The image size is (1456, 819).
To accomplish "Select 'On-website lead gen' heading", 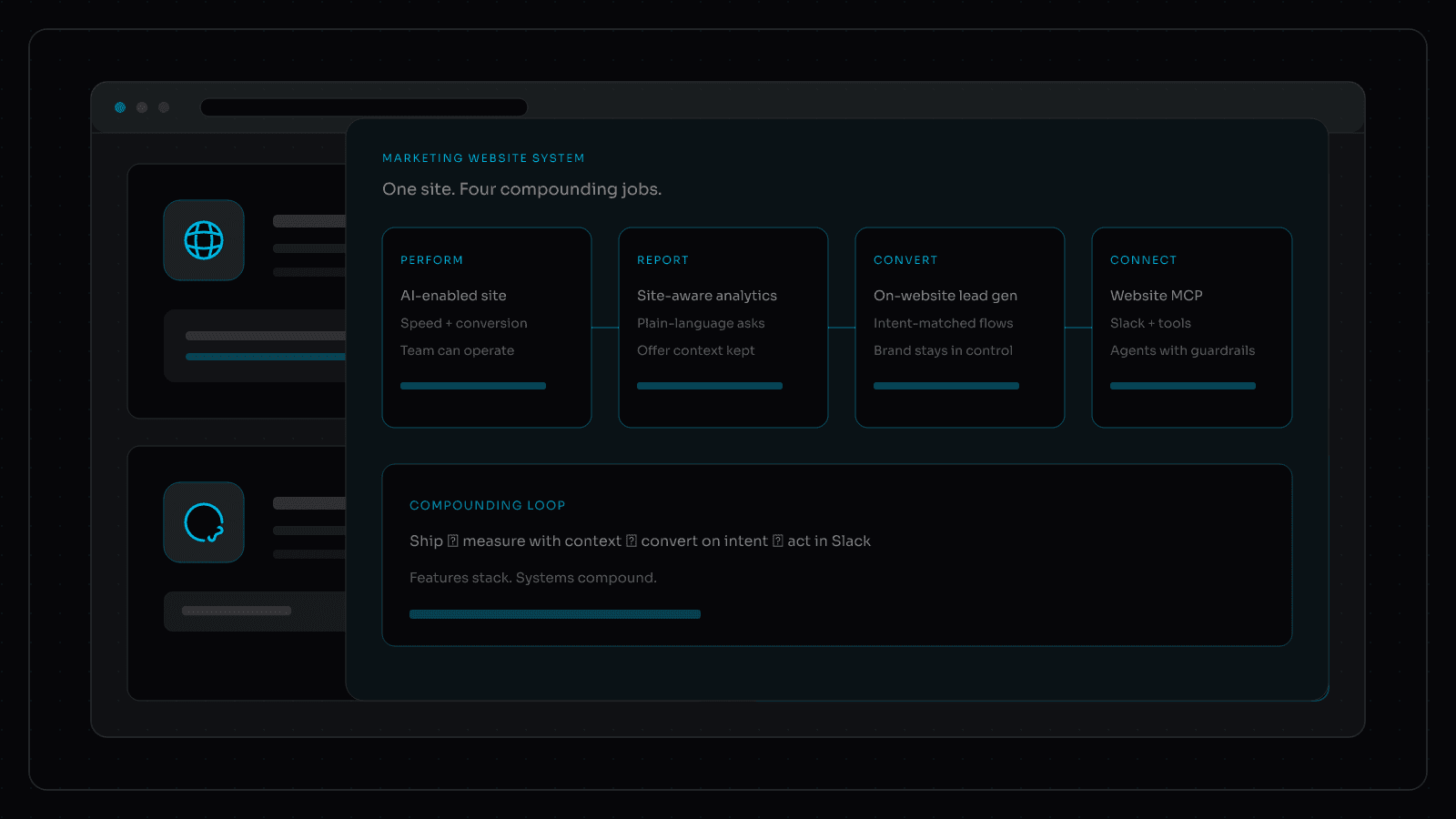I will [945, 296].
